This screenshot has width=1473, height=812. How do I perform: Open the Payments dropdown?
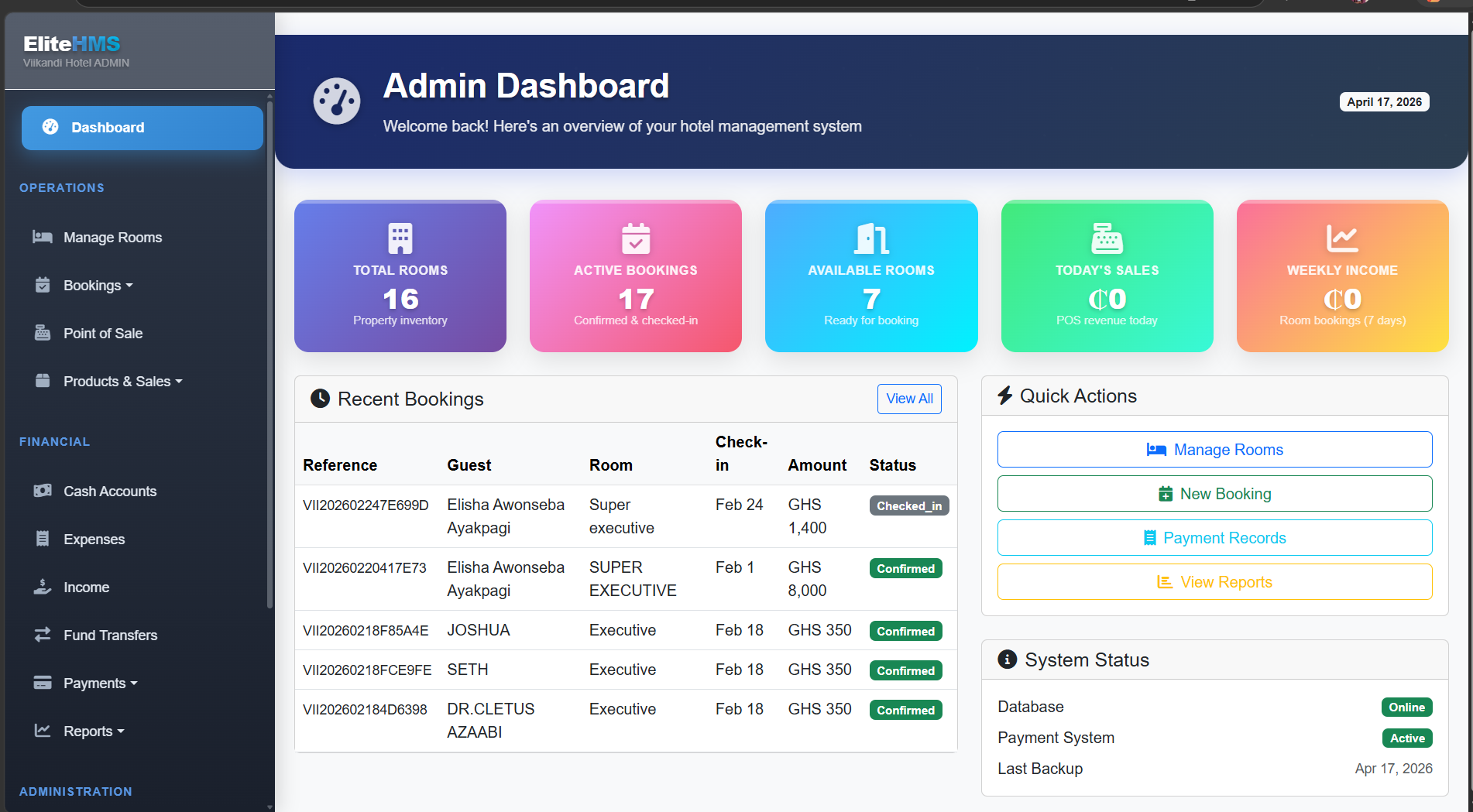[x=94, y=683]
